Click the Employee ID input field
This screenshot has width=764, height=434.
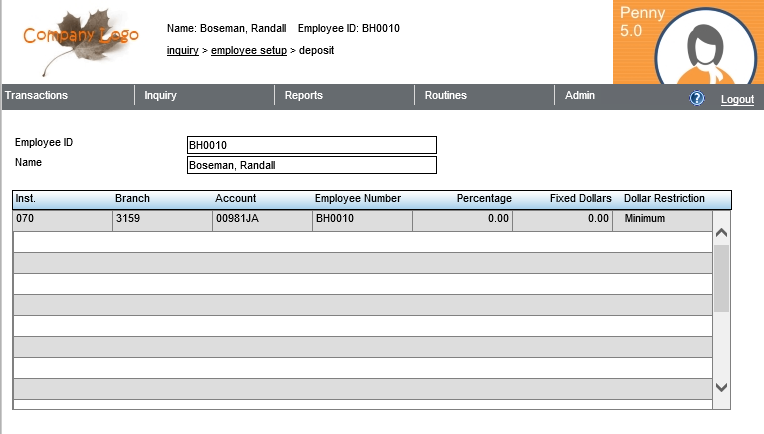point(311,145)
